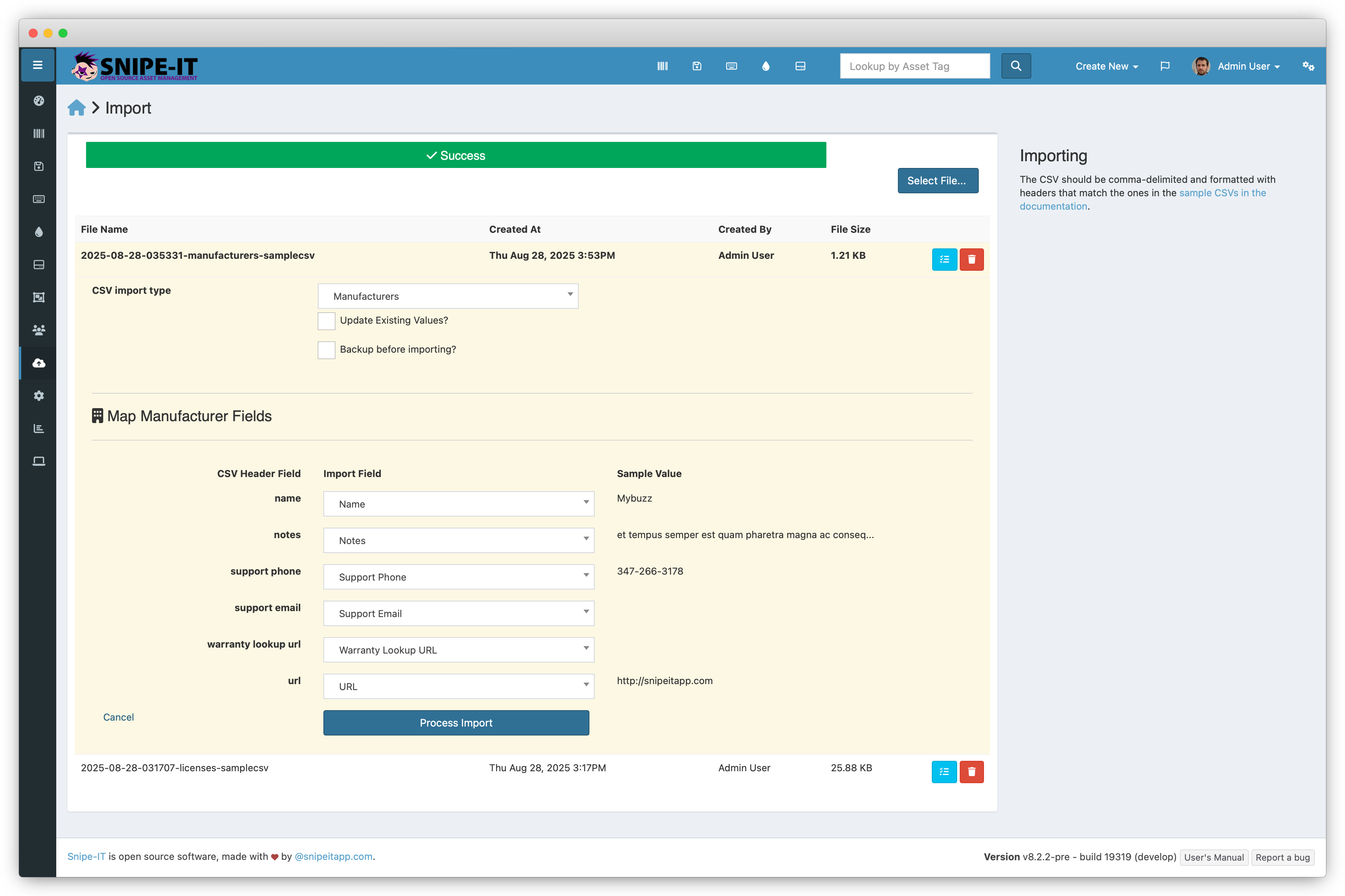The width and height of the screenshot is (1345, 896).
Task: Open Reports via sidebar chart icon
Action: tap(39, 429)
